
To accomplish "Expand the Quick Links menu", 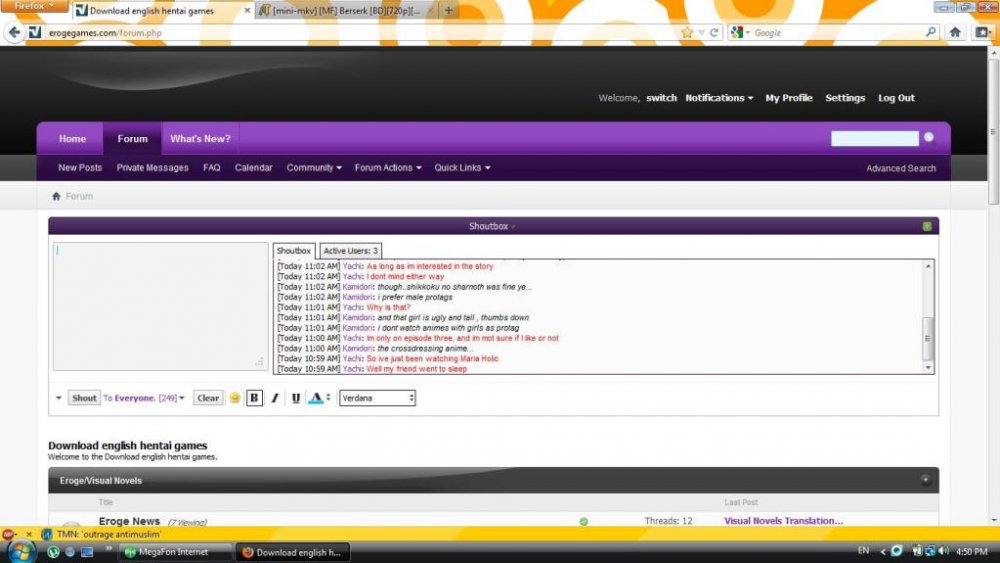I will 462,168.
